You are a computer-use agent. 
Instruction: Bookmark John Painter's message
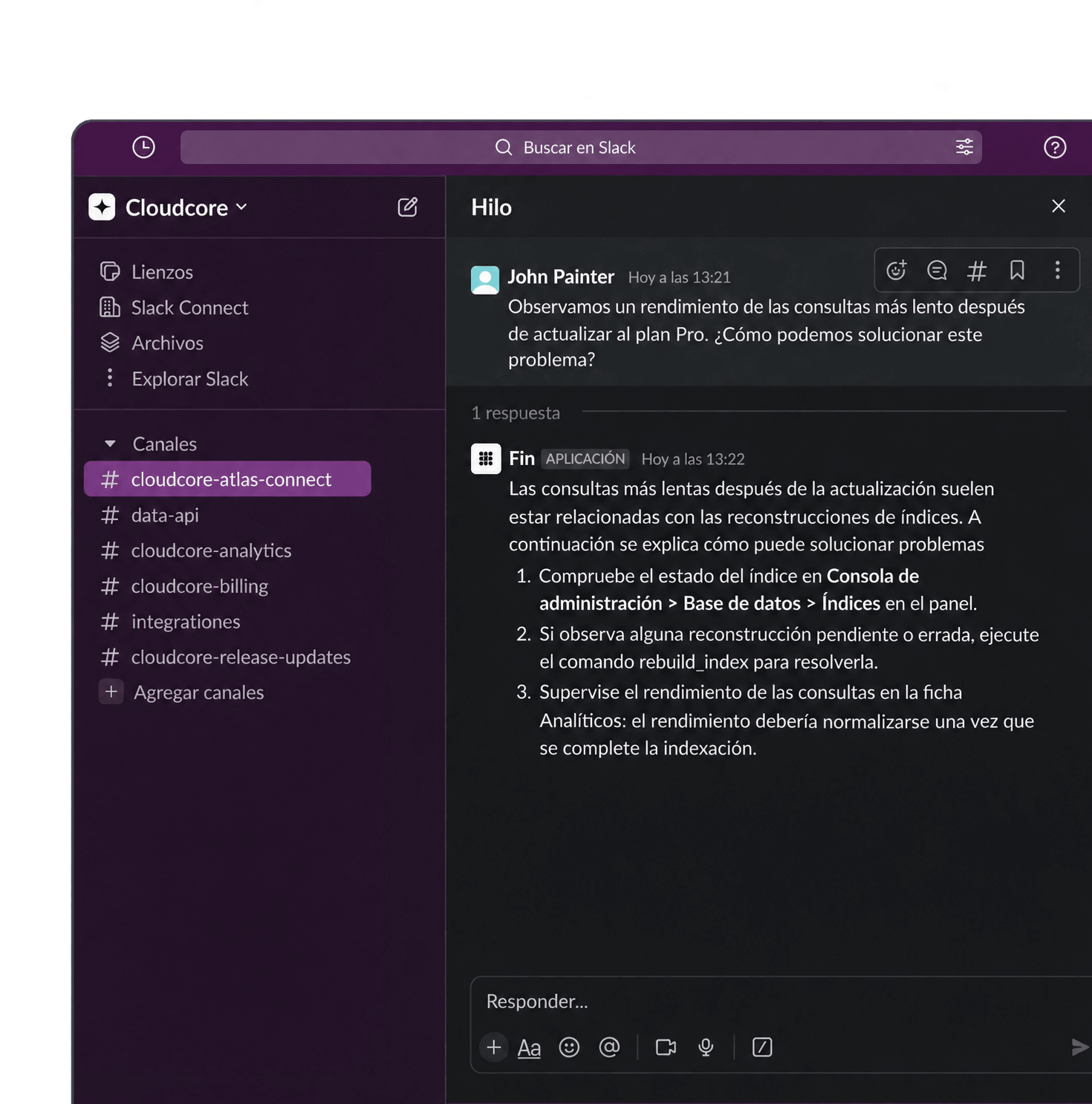coord(1017,270)
